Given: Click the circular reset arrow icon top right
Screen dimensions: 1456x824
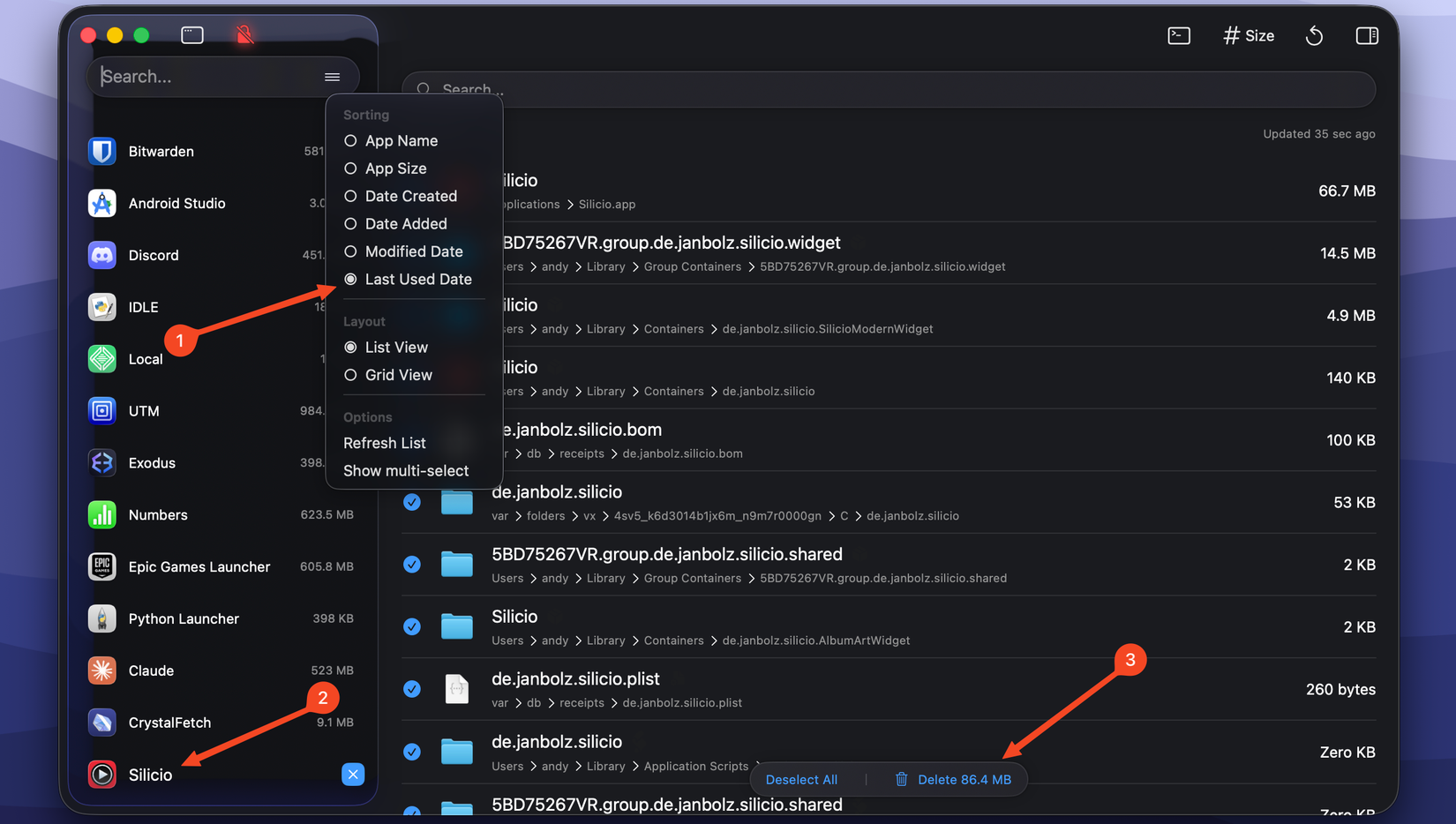Looking at the screenshot, I should 1314,35.
